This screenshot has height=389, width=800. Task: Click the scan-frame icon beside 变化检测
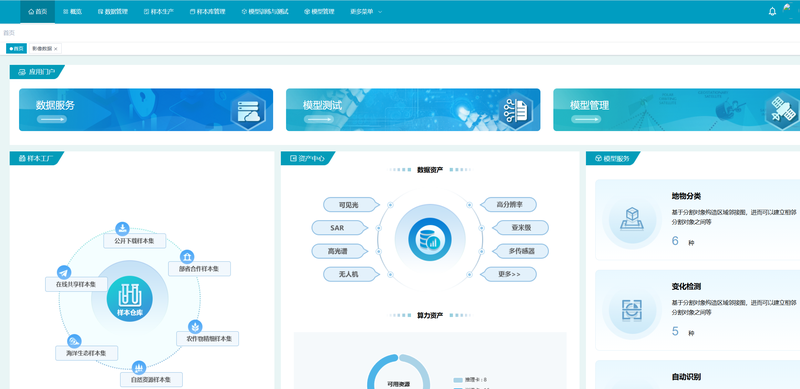[x=632, y=310]
